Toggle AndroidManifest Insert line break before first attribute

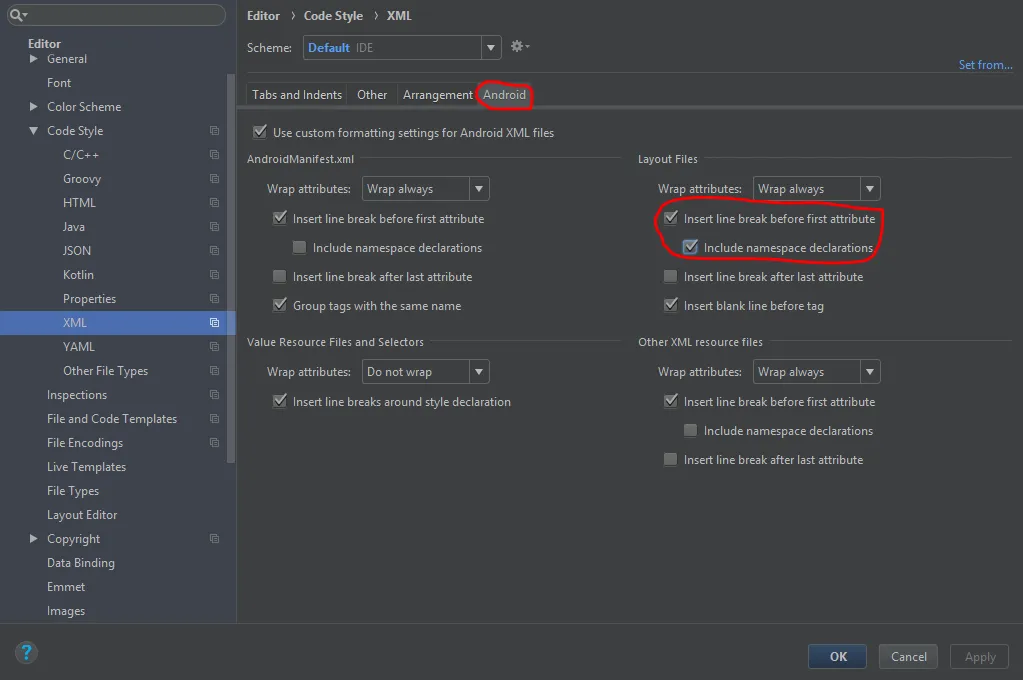click(x=280, y=218)
